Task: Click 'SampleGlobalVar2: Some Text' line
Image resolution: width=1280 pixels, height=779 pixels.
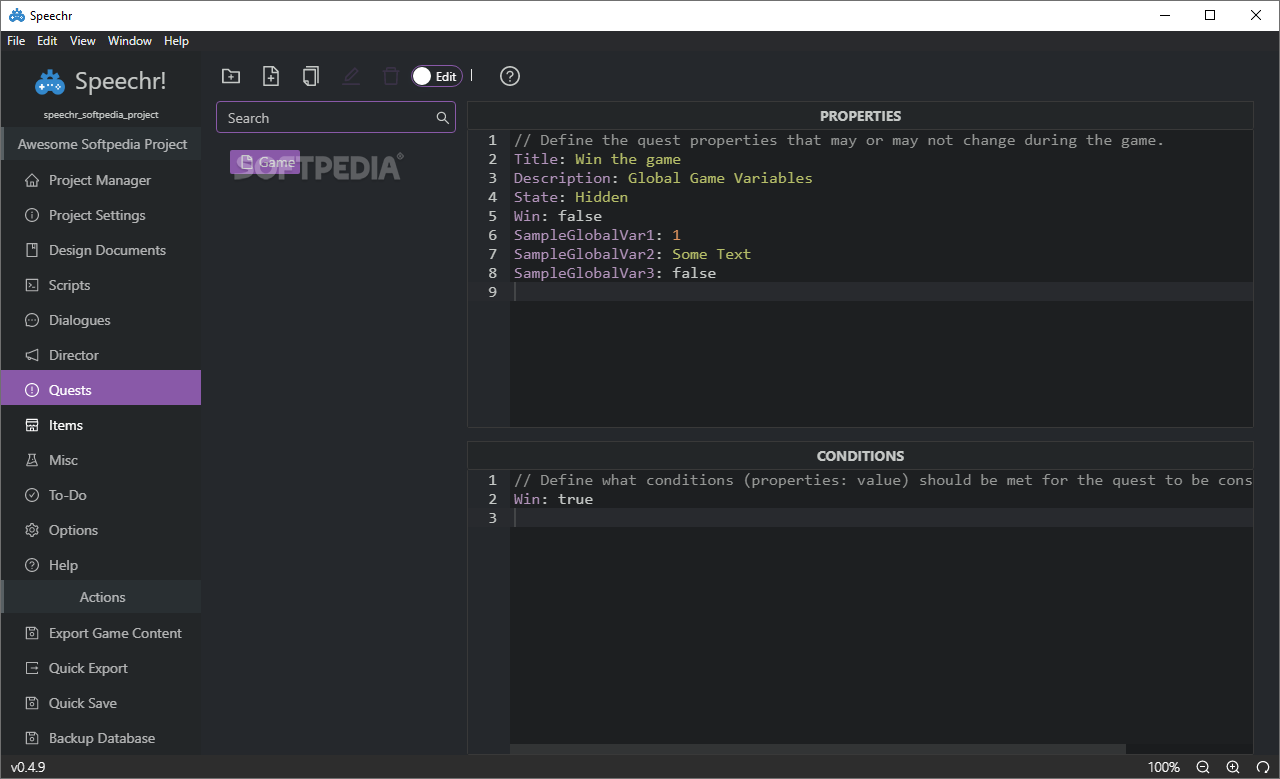Action: [632, 254]
